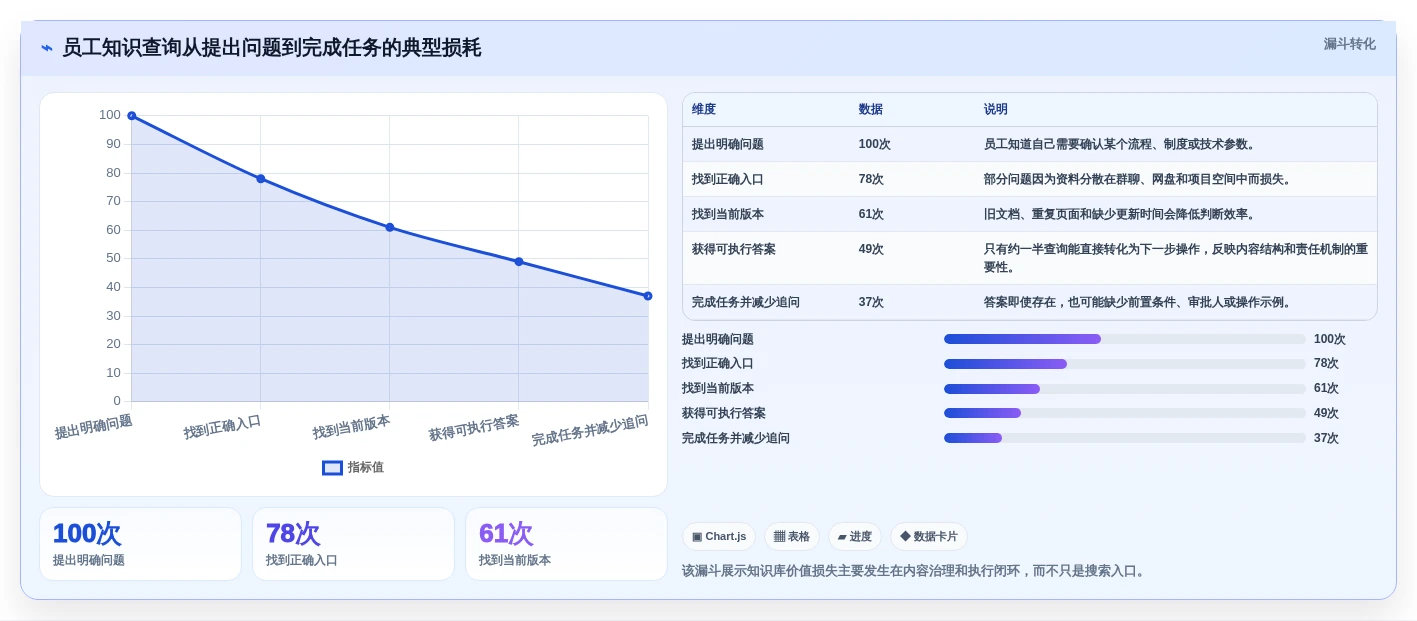Click the 61次 value in the table
Screen dimensions: 1417x621
pos(871,214)
